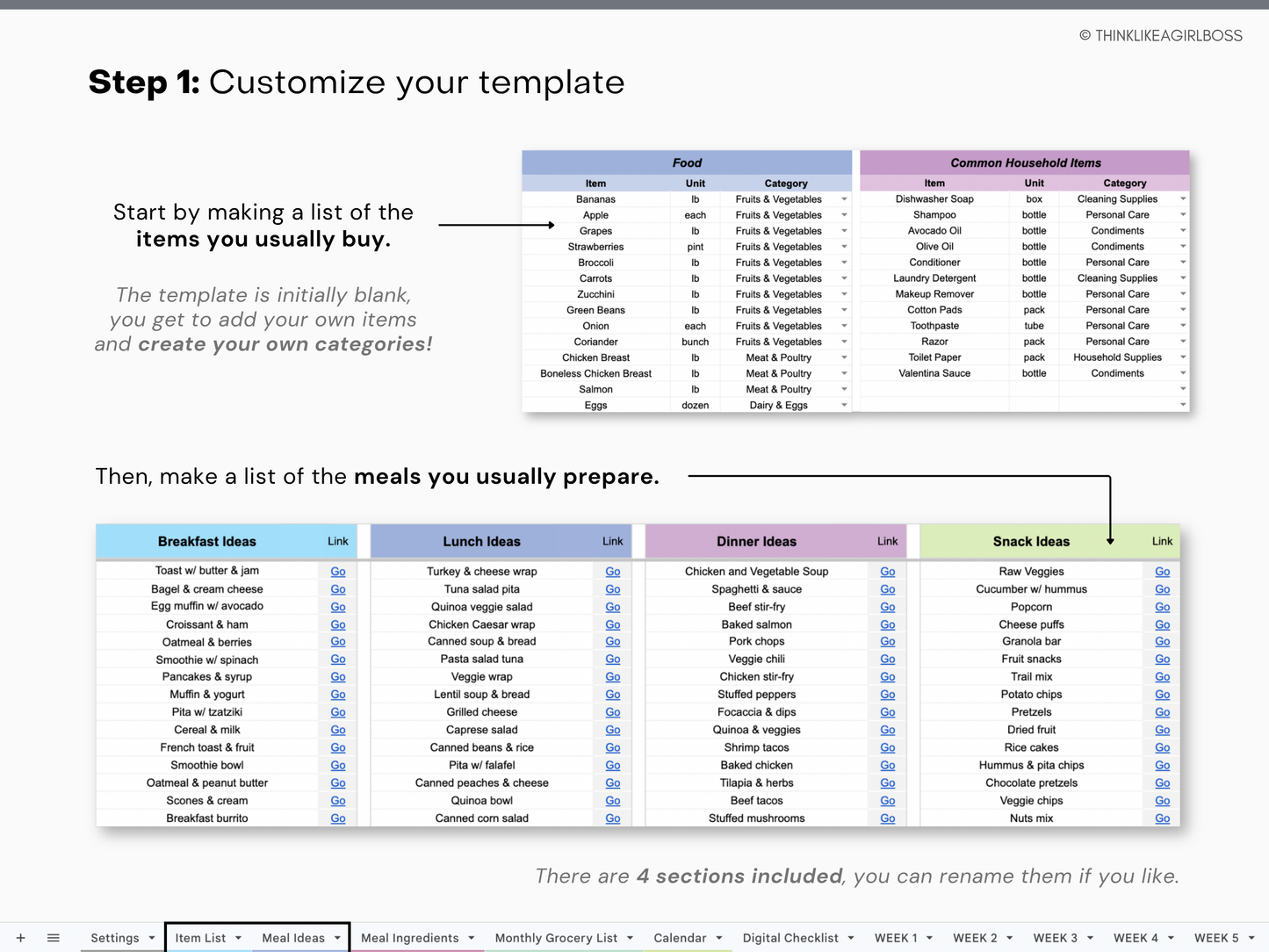Follow the Go link for Toast w/ butter & jam
The width and height of the screenshot is (1269, 952).
338,572
